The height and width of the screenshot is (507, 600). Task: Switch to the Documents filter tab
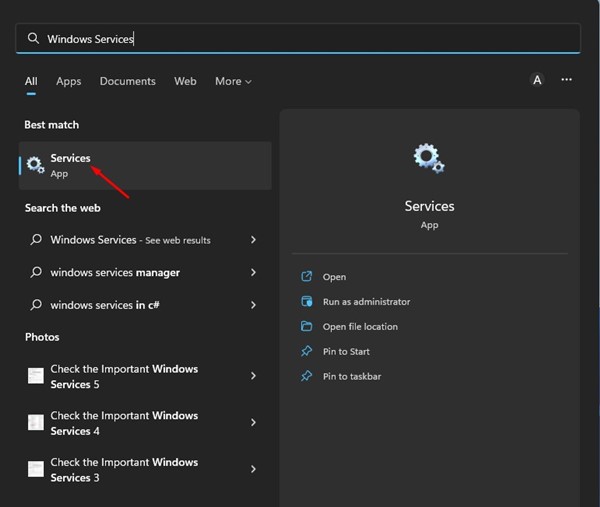[127, 81]
